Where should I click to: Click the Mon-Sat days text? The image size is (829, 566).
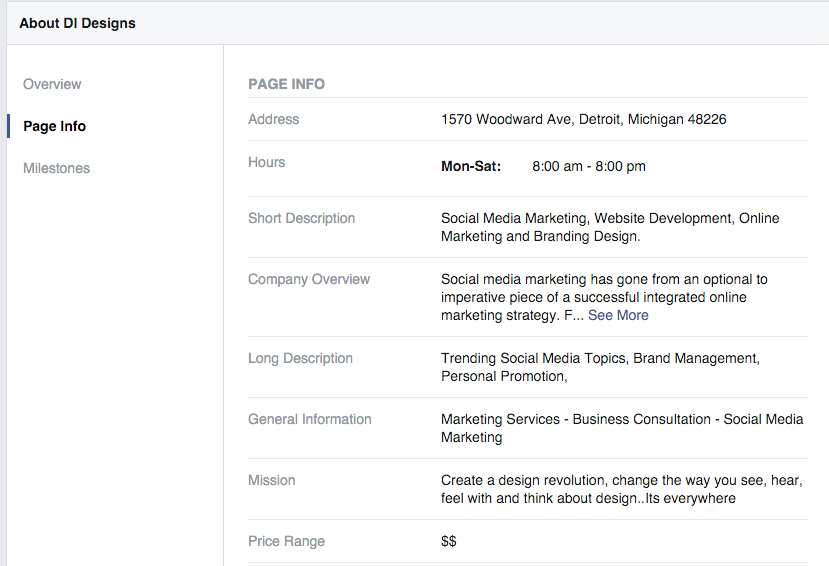(471, 166)
